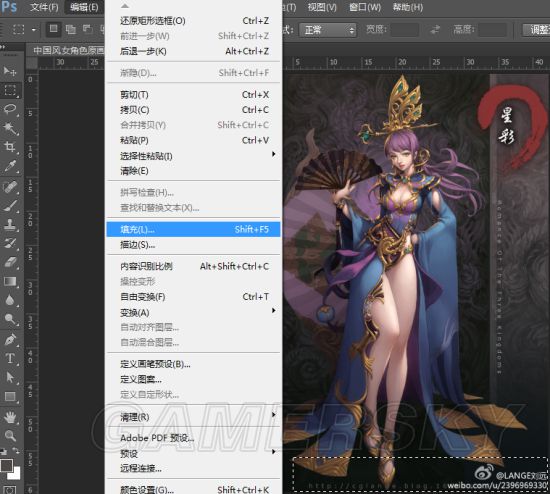Open 编辑(E) menu
Image resolution: width=550 pixels, height=494 pixels.
tap(84, 7)
